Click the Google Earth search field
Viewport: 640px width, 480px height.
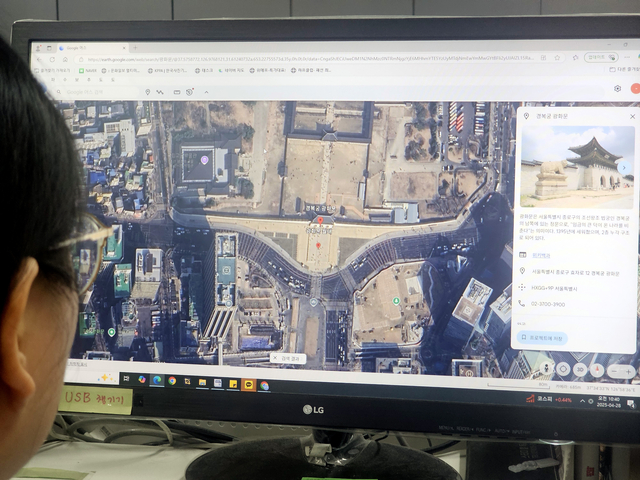pos(98,92)
